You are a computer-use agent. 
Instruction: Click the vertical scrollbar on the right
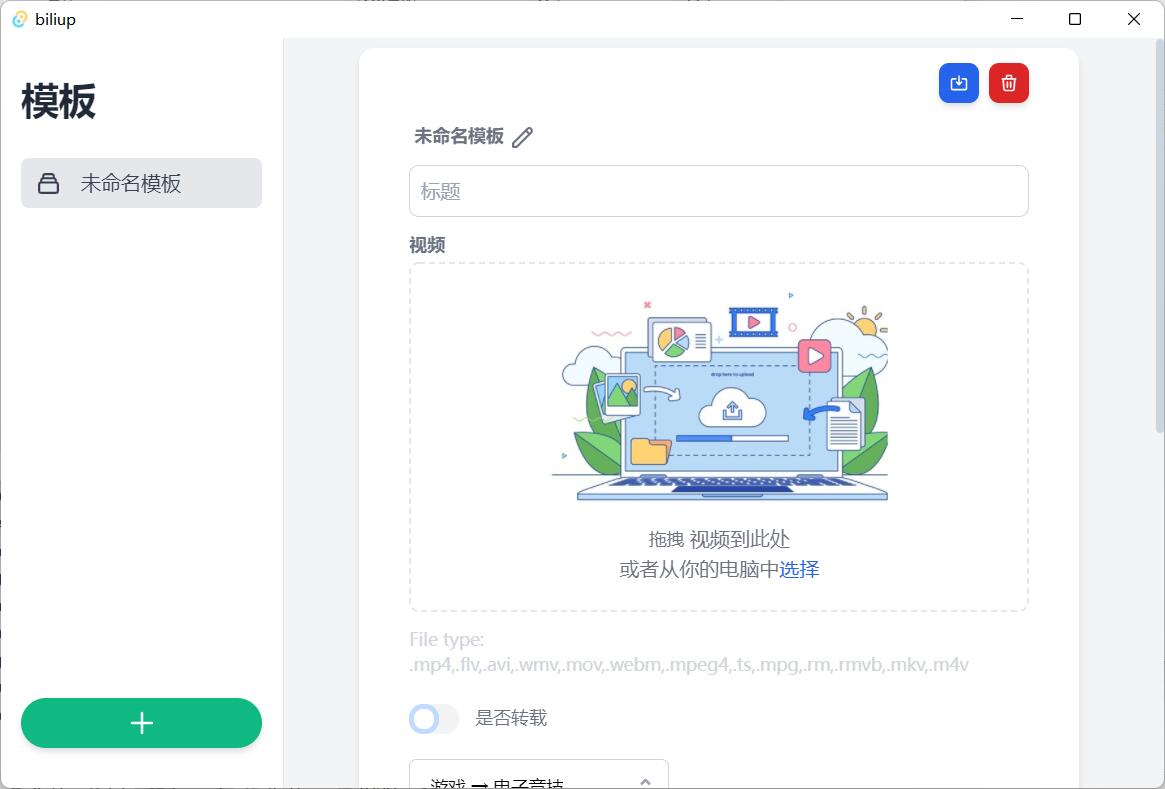click(x=1159, y=240)
